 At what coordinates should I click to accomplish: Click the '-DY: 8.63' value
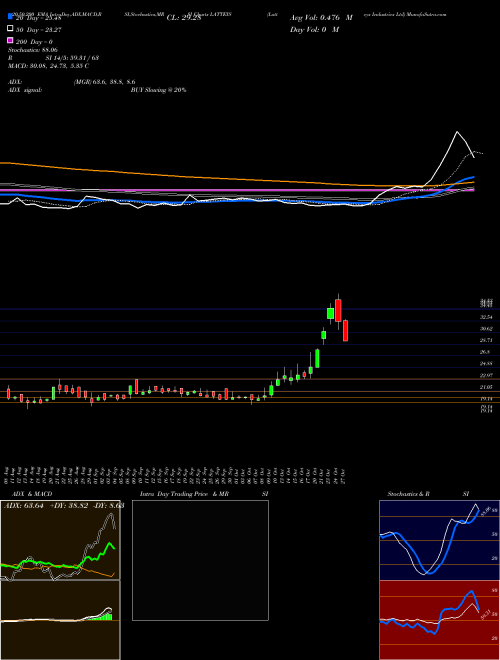(x=109, y=506)
